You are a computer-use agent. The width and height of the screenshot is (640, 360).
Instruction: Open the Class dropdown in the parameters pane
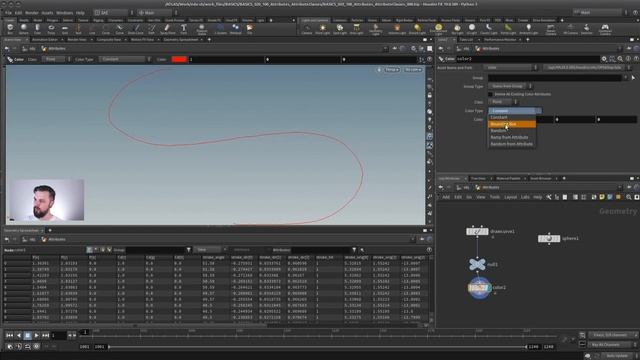pyautogui.click(x=503, y=102)
